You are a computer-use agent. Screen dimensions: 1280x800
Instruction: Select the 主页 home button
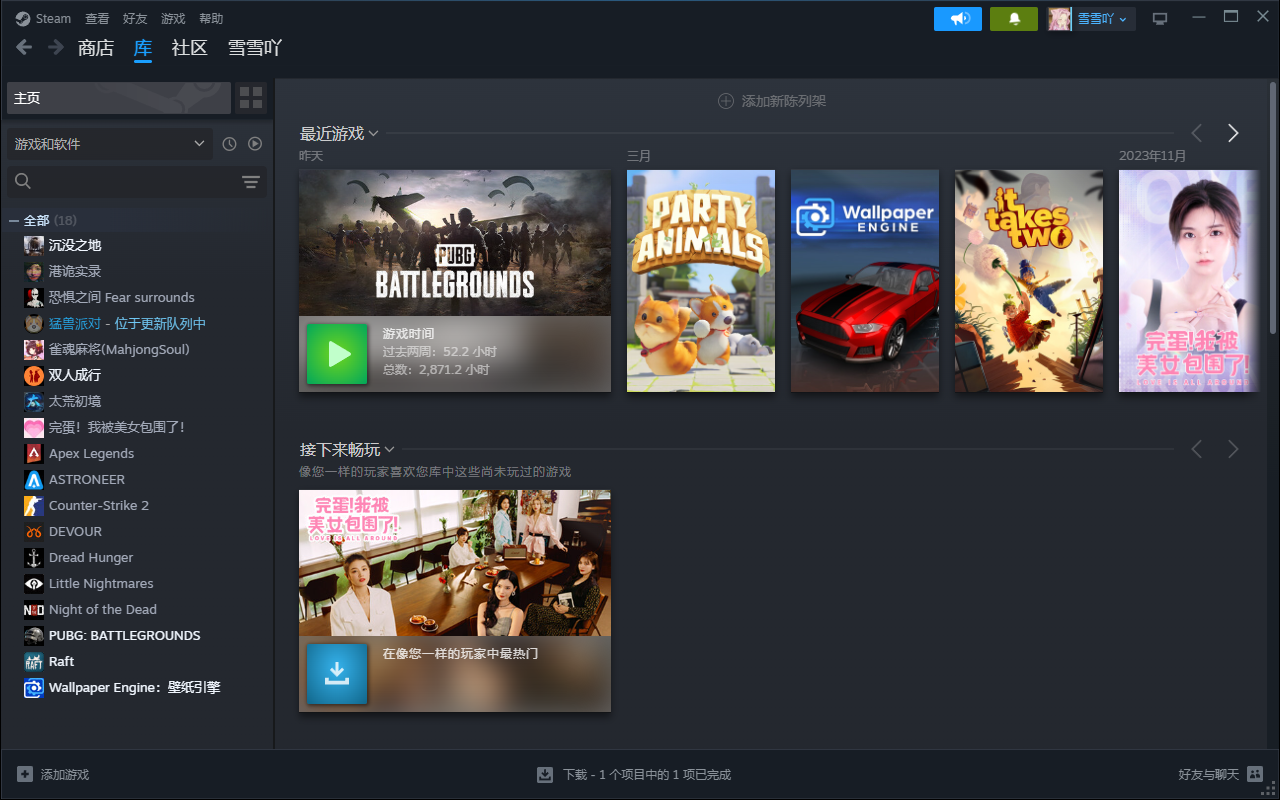119,98
